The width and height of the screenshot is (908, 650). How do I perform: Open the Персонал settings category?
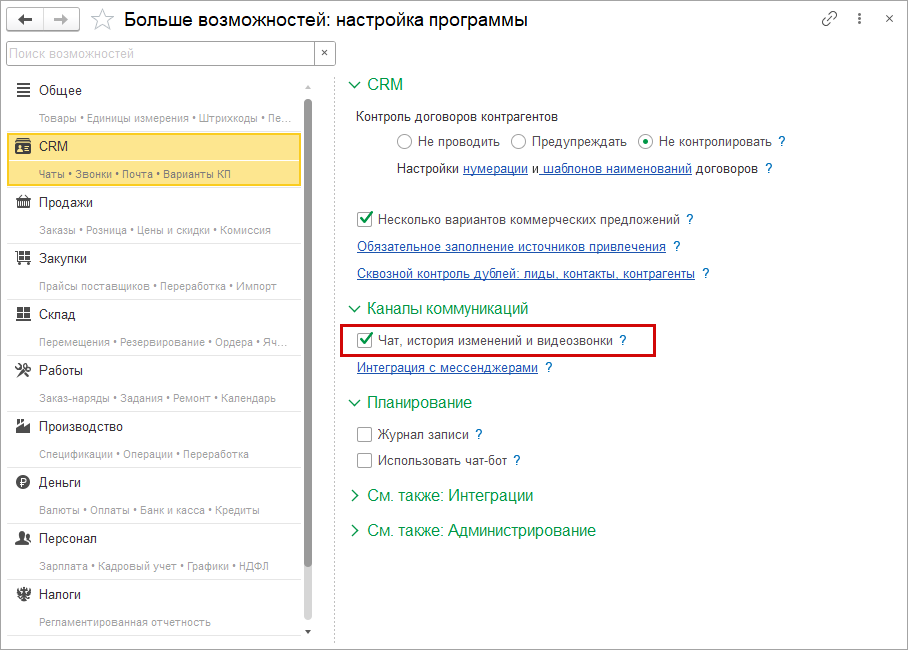pyautogui.click(x=154, y=551)
